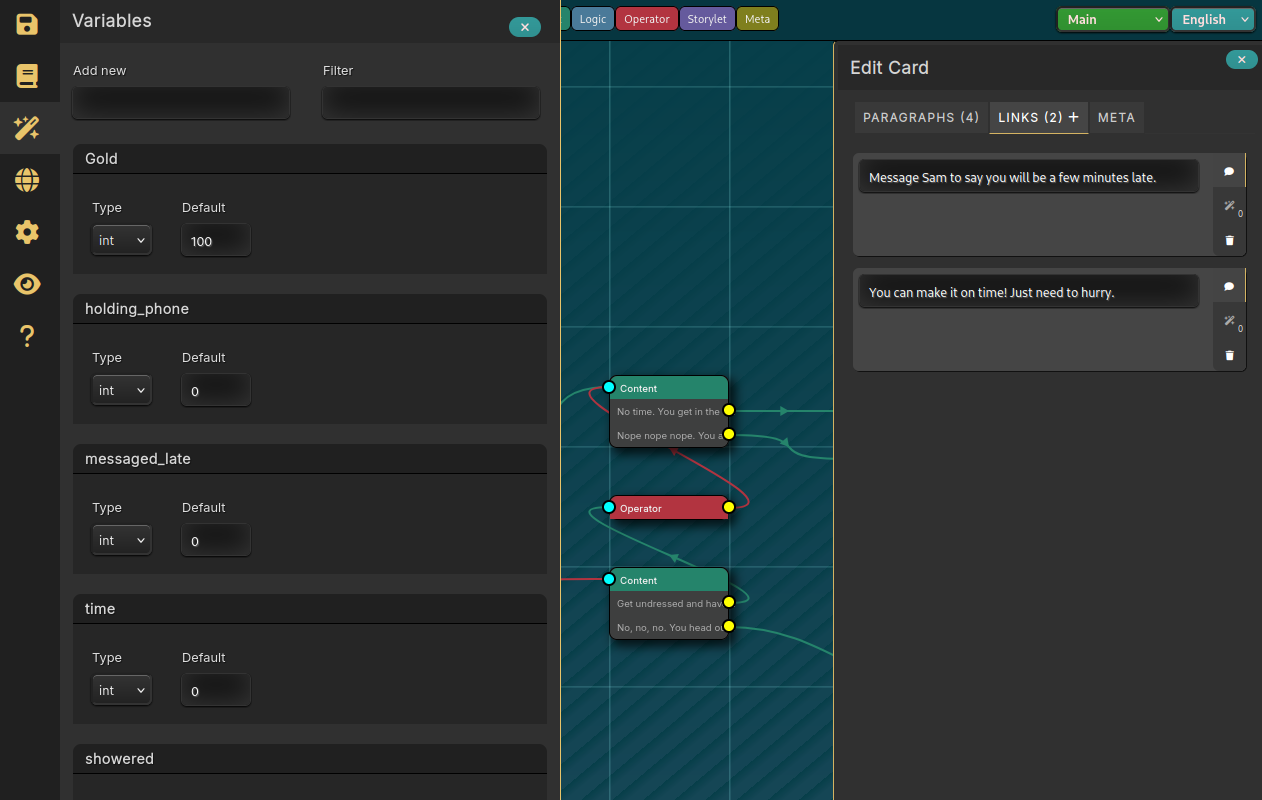Click the 'You can make it on time' text field

(1029, 292)
